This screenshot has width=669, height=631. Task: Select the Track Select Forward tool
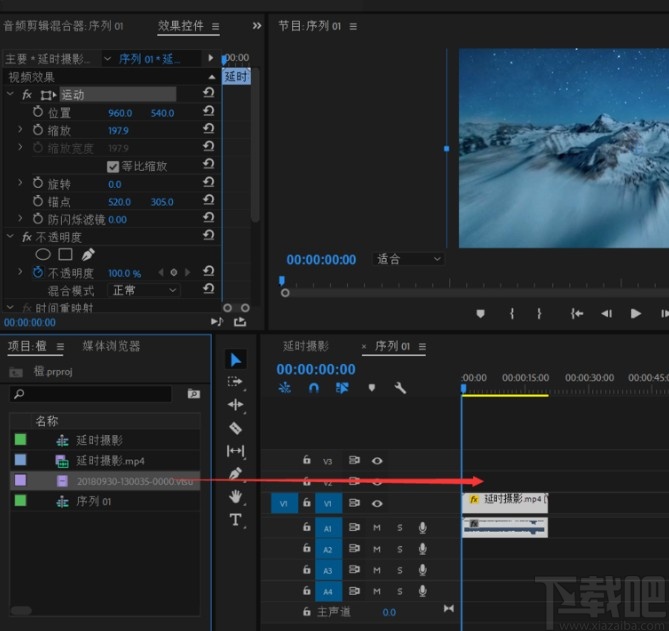(236, 382)
